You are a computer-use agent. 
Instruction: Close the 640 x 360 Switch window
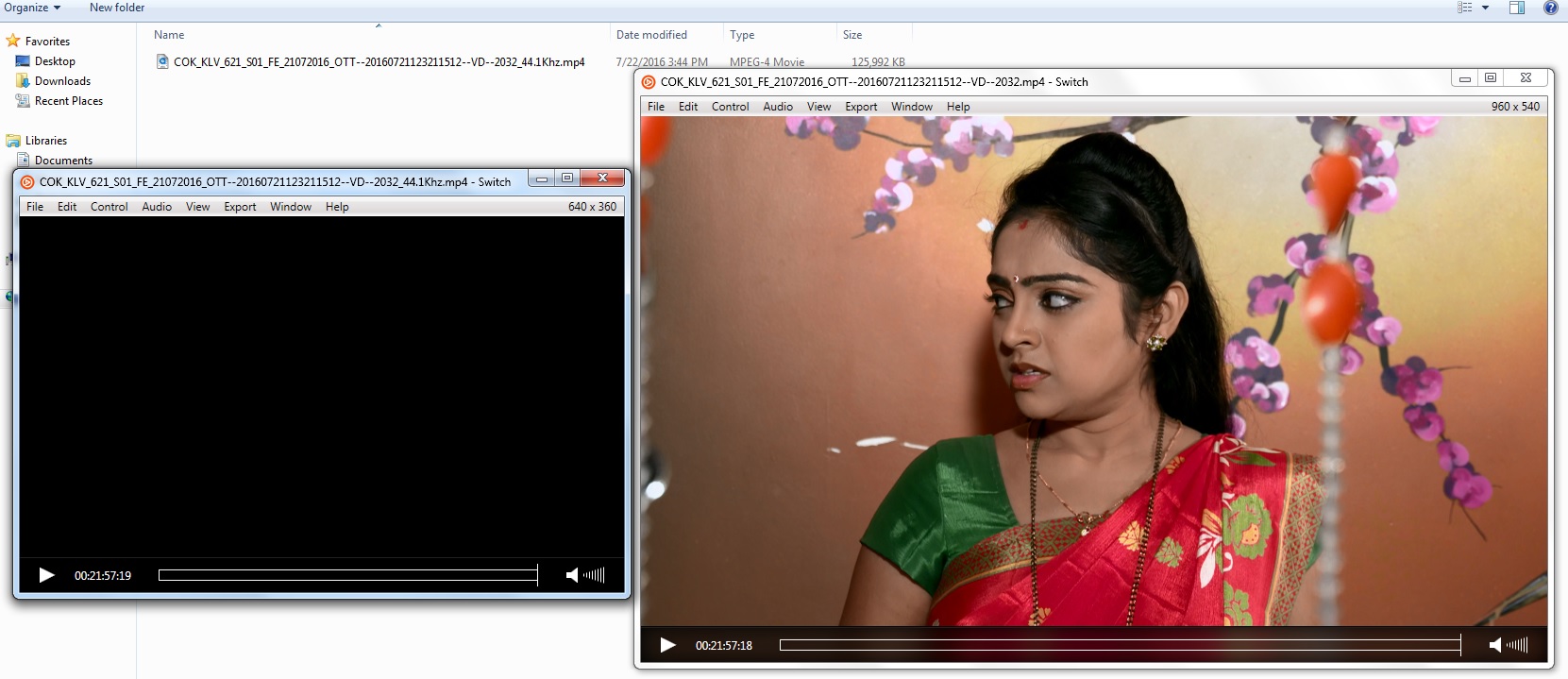602,178
